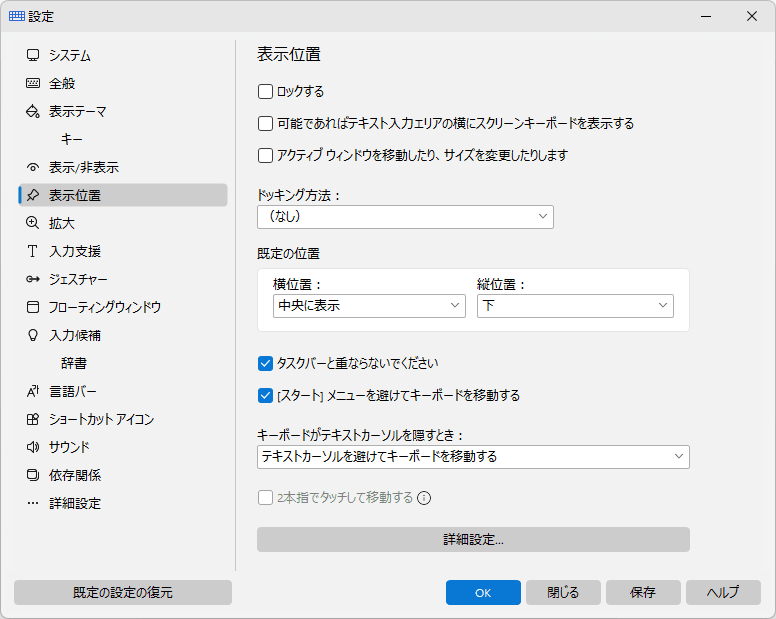Click the gesture arrow icon beside ジェスチャー
This screenshot has width=776, height=619.
click(x=33, y=279)
